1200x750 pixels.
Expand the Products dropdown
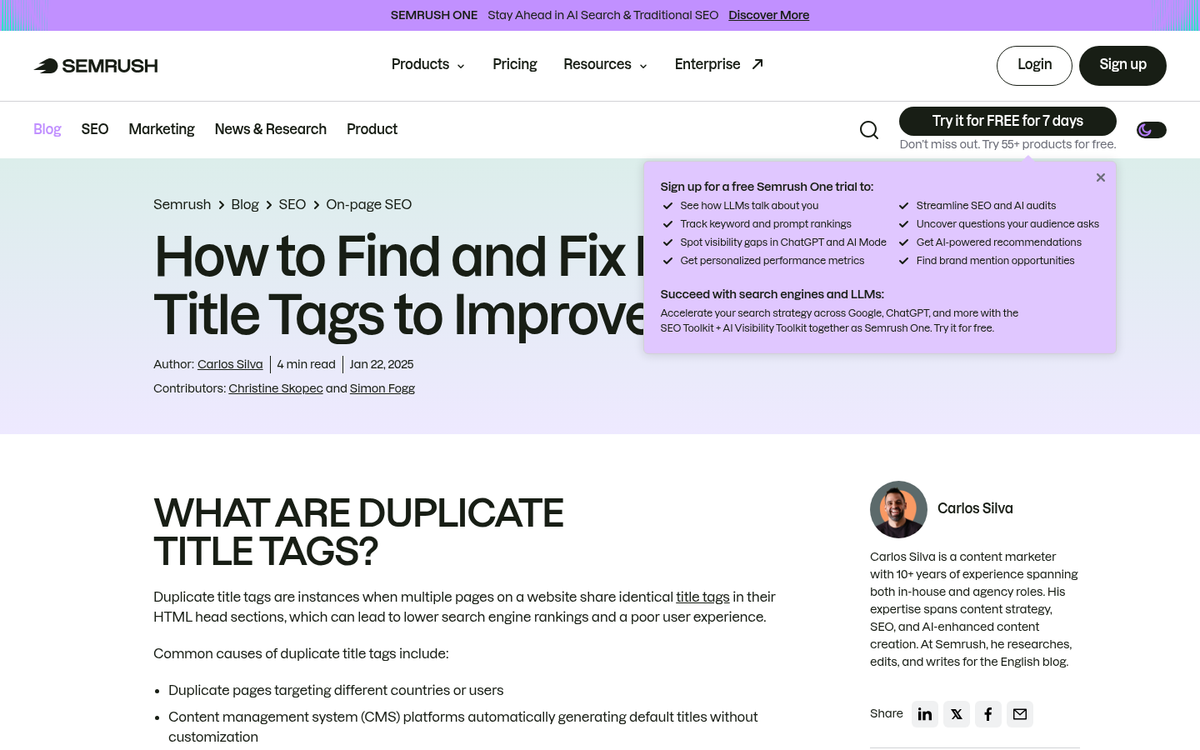[x=427, y=64]
